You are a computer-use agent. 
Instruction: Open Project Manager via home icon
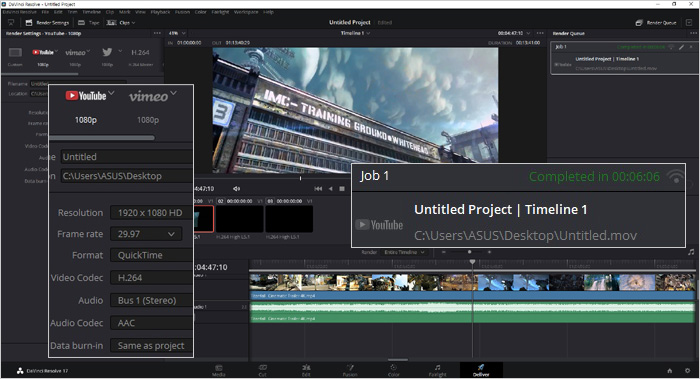pos(670,371)
